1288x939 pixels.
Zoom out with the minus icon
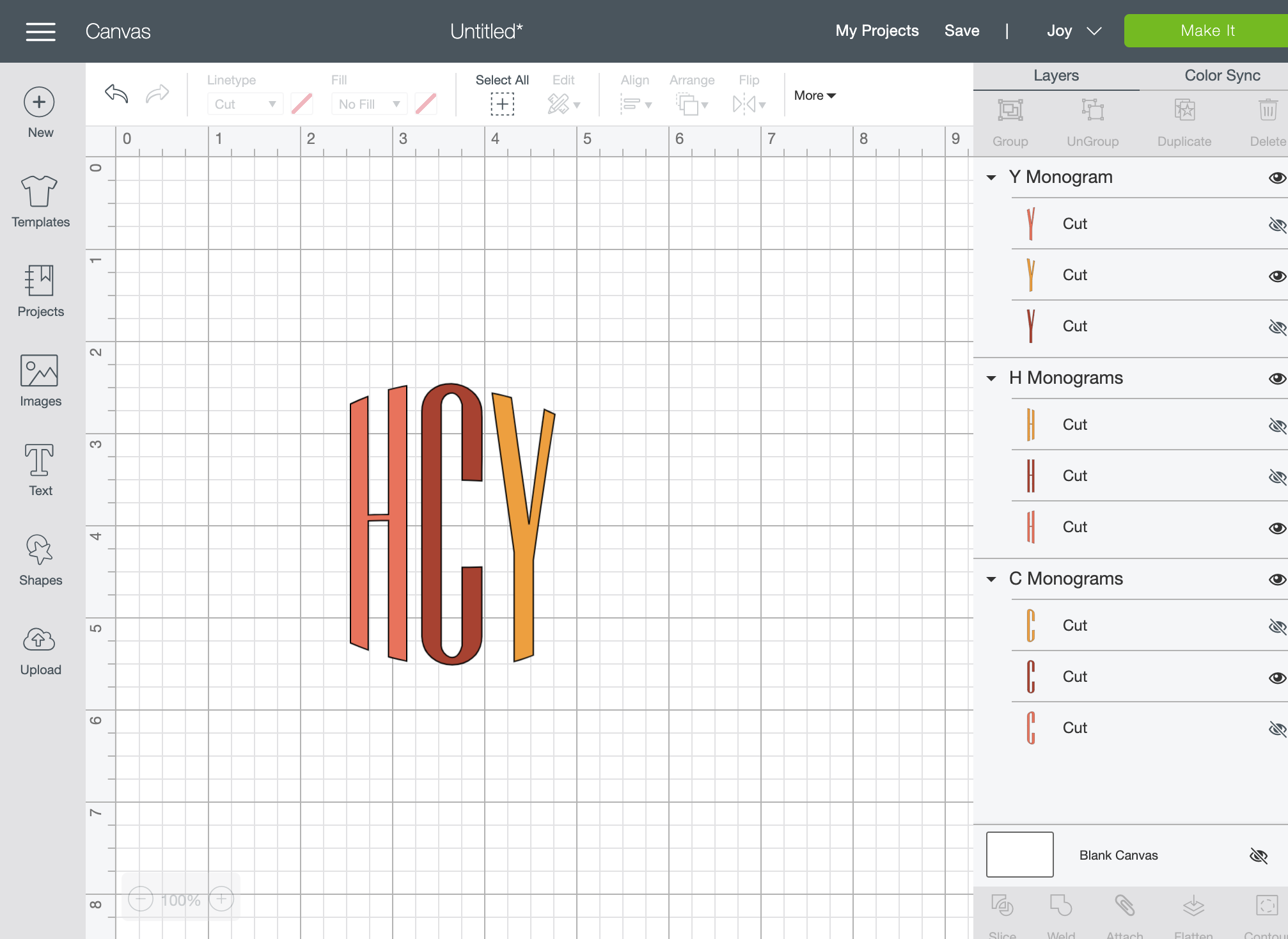[x=141, y=899]
